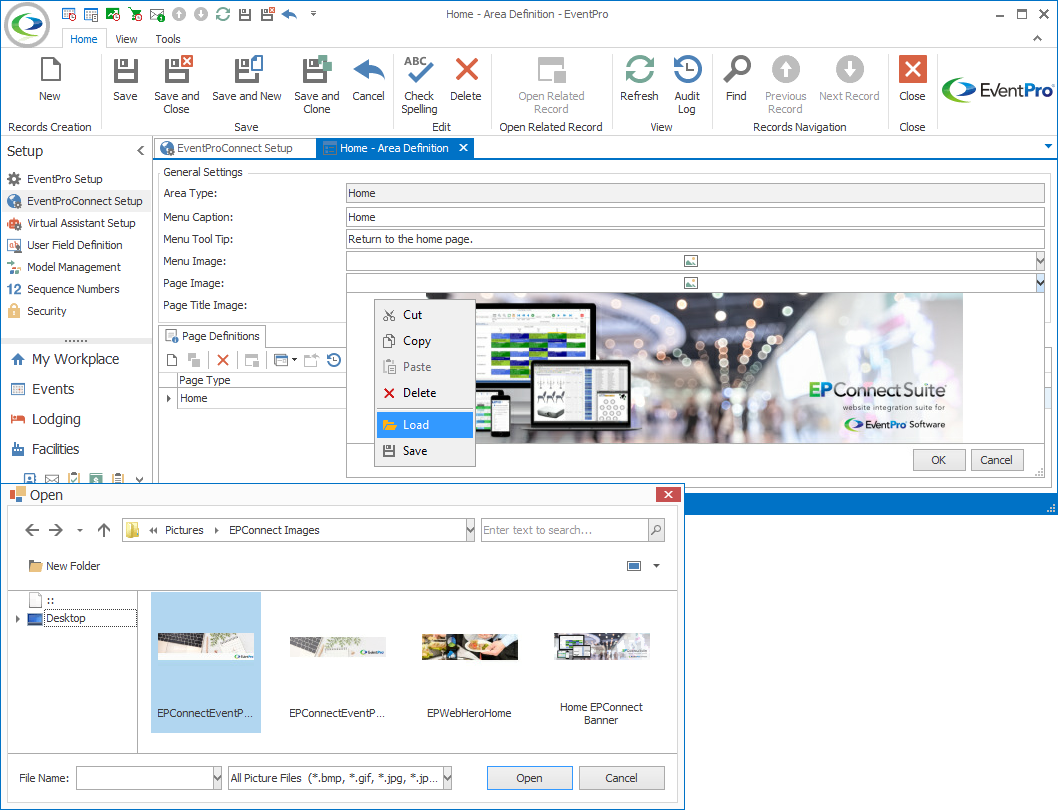Image resolution: width=1058 pixels, height=810 pixels.
Task: Click the Menu Caption field
Action: tap(695, 217)
